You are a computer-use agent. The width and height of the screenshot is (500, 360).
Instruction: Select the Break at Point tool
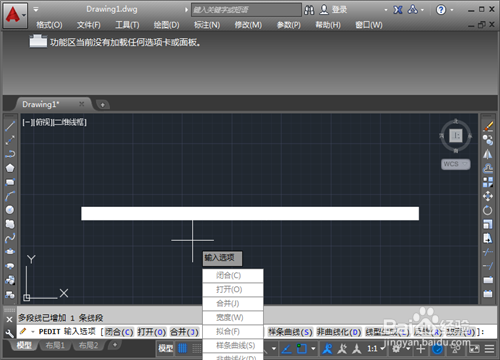pos(488,280)
